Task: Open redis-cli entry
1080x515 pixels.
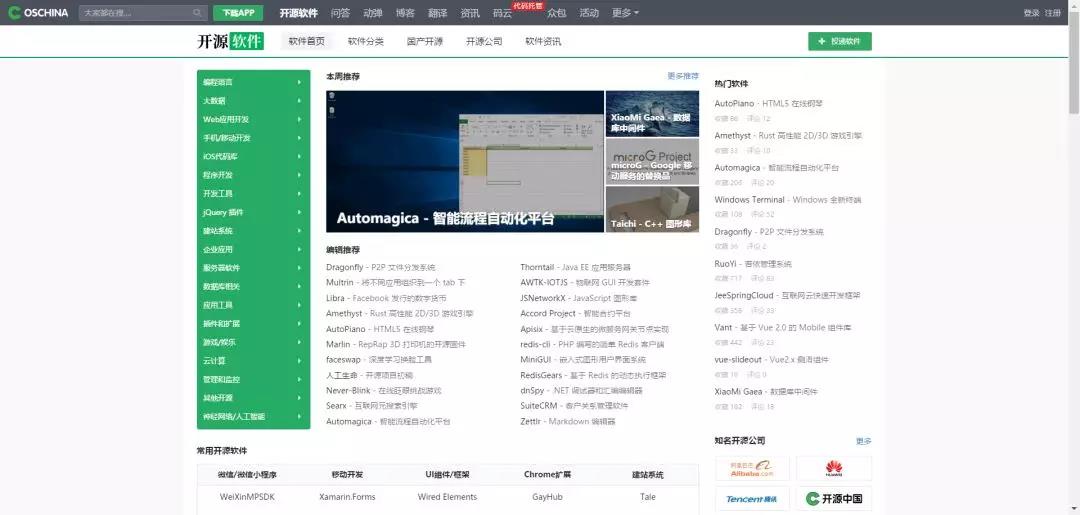Action: click(x=592, y=344)
